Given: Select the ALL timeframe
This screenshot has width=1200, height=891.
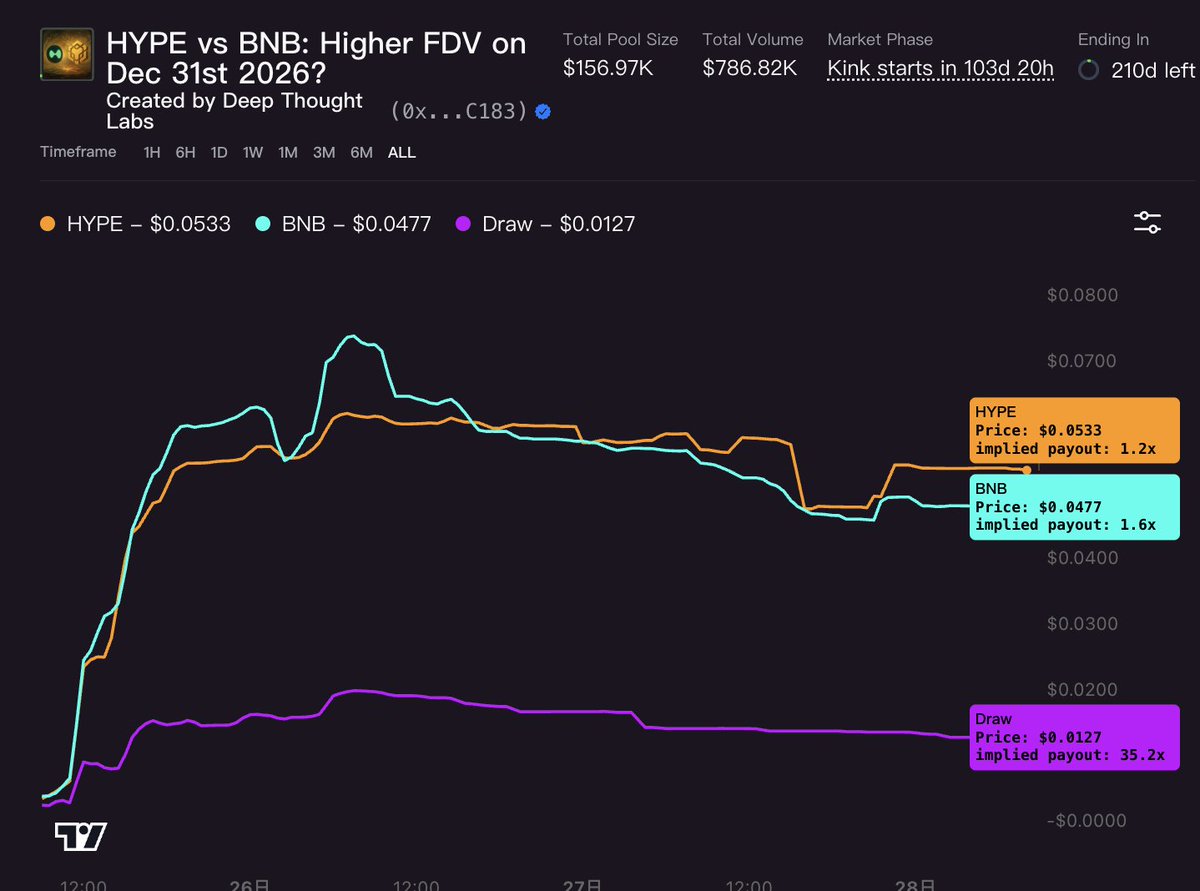Looking at the screenshot, I should [402, 152].
